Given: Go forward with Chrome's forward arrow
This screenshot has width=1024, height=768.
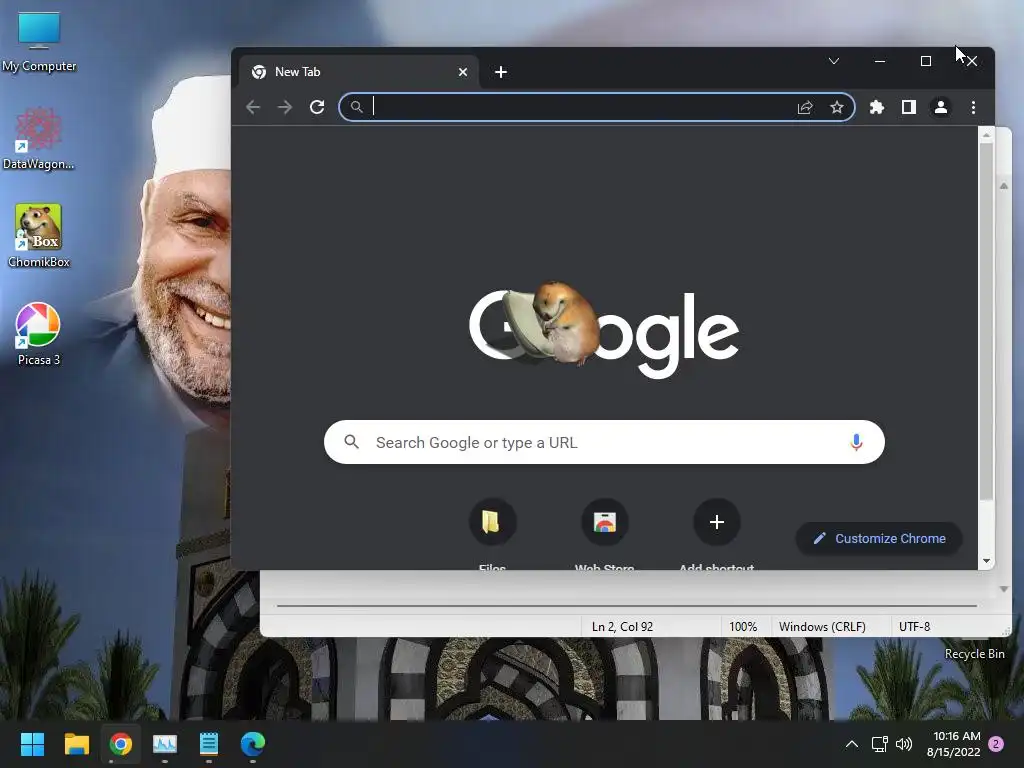Looking at the screenshot, I should tap(285, 107).
